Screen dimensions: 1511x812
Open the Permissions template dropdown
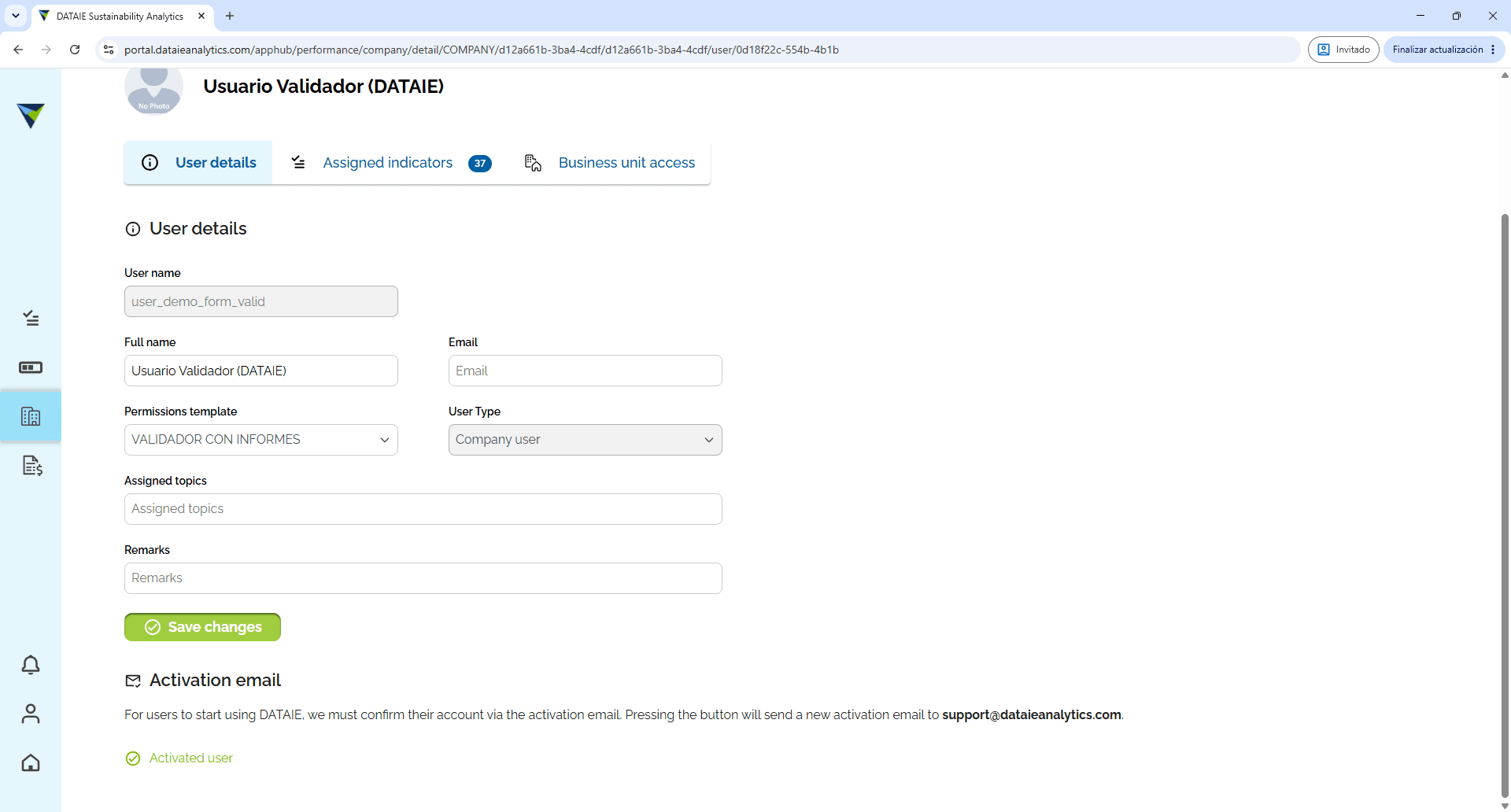(261, 440)
